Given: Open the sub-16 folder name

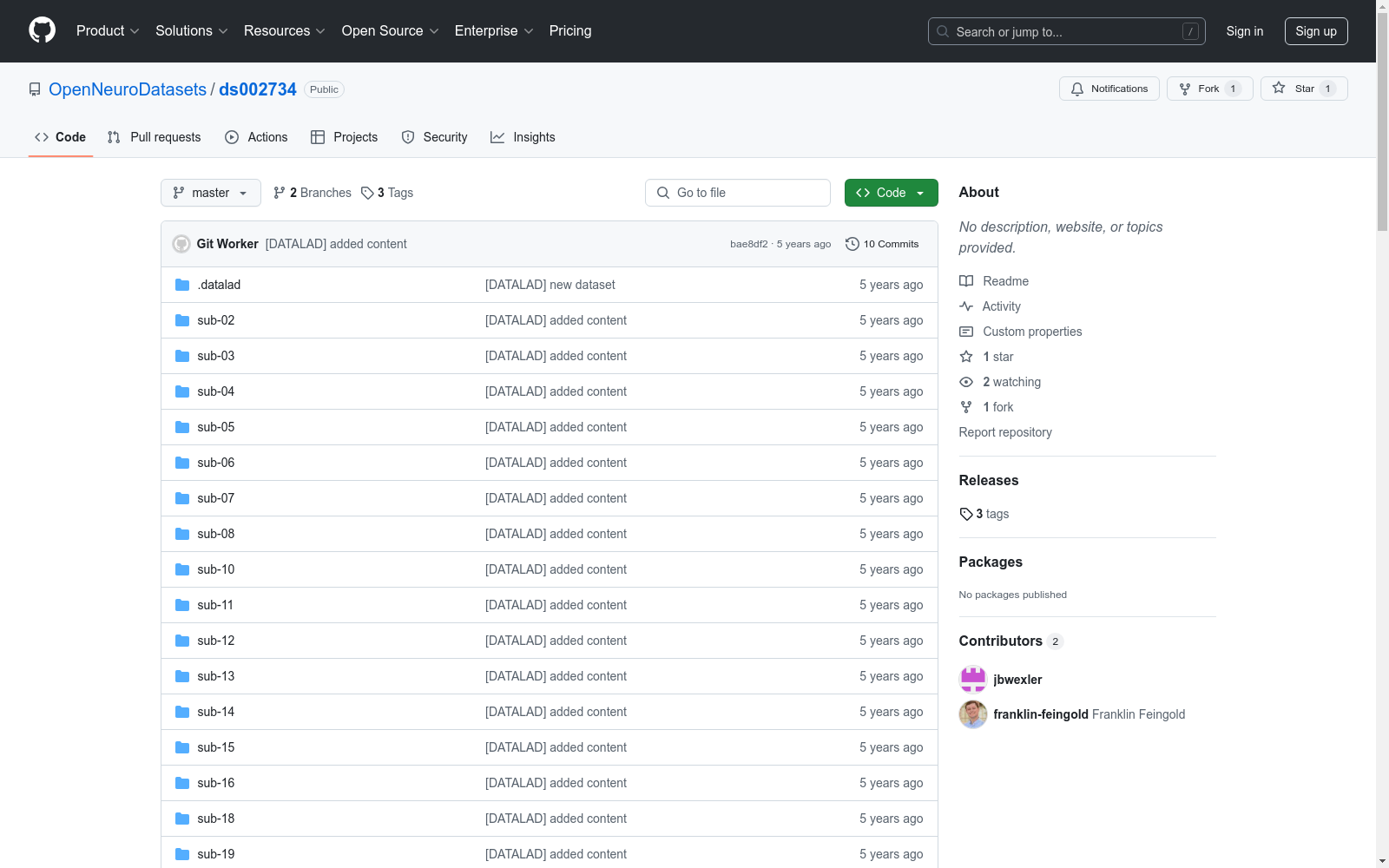Looking at the screenshot, I should (x=216, y=783).
